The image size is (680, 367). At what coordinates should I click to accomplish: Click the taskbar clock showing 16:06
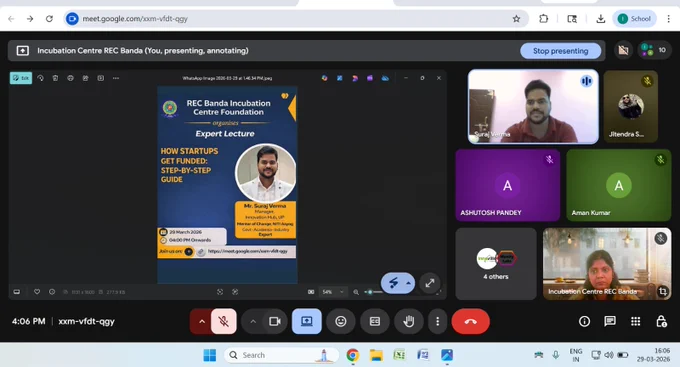click(653, 355)
